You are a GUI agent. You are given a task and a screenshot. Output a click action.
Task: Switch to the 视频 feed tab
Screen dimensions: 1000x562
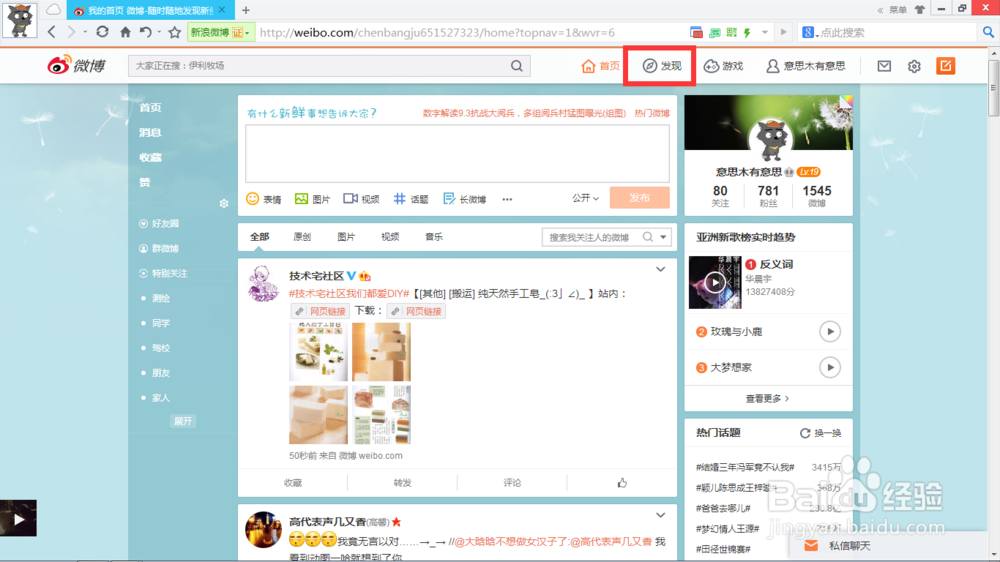coord(390,237)
